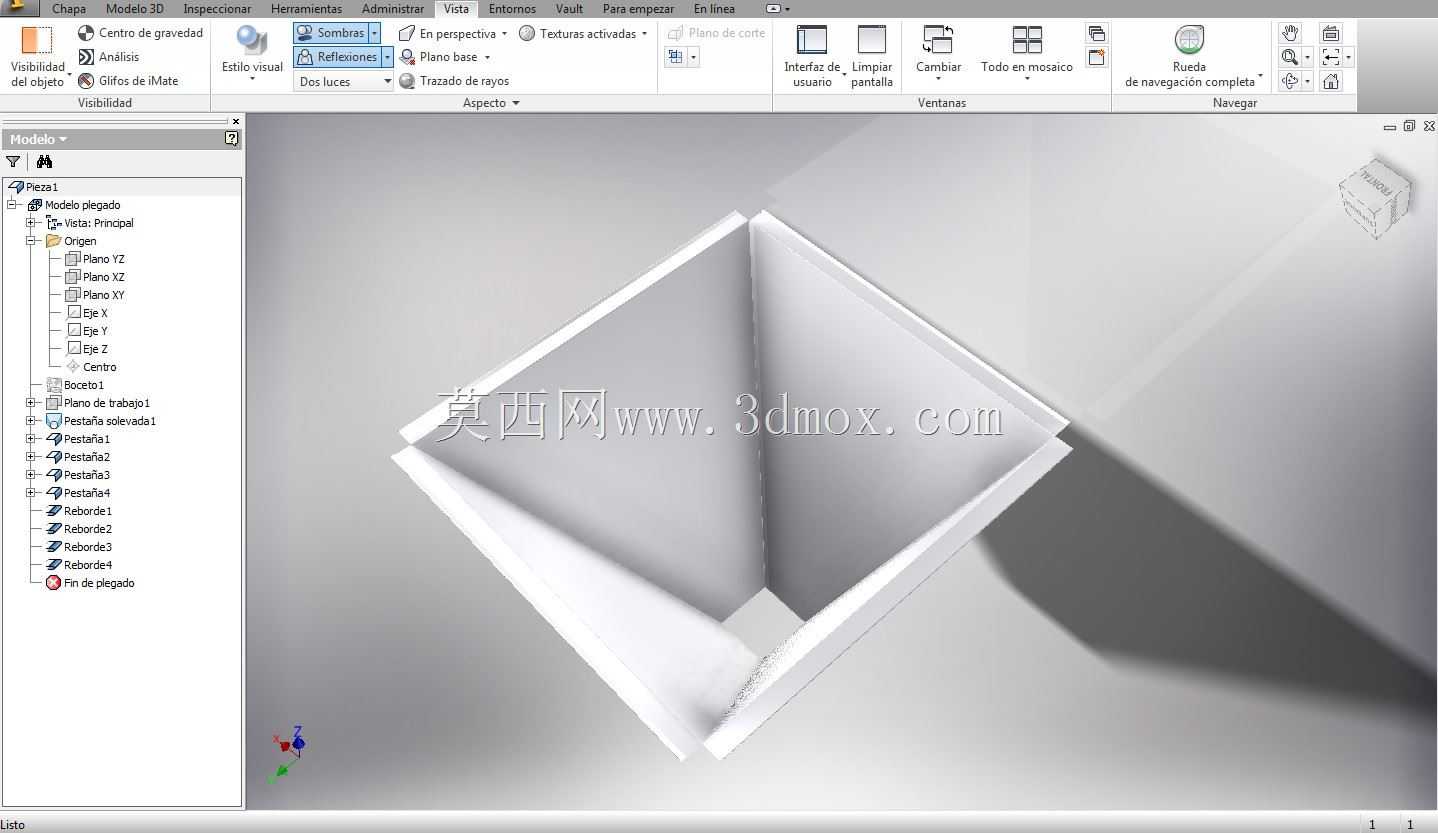
Task: Expand Plano de trabajo1 node
Action: coord(31,403)
